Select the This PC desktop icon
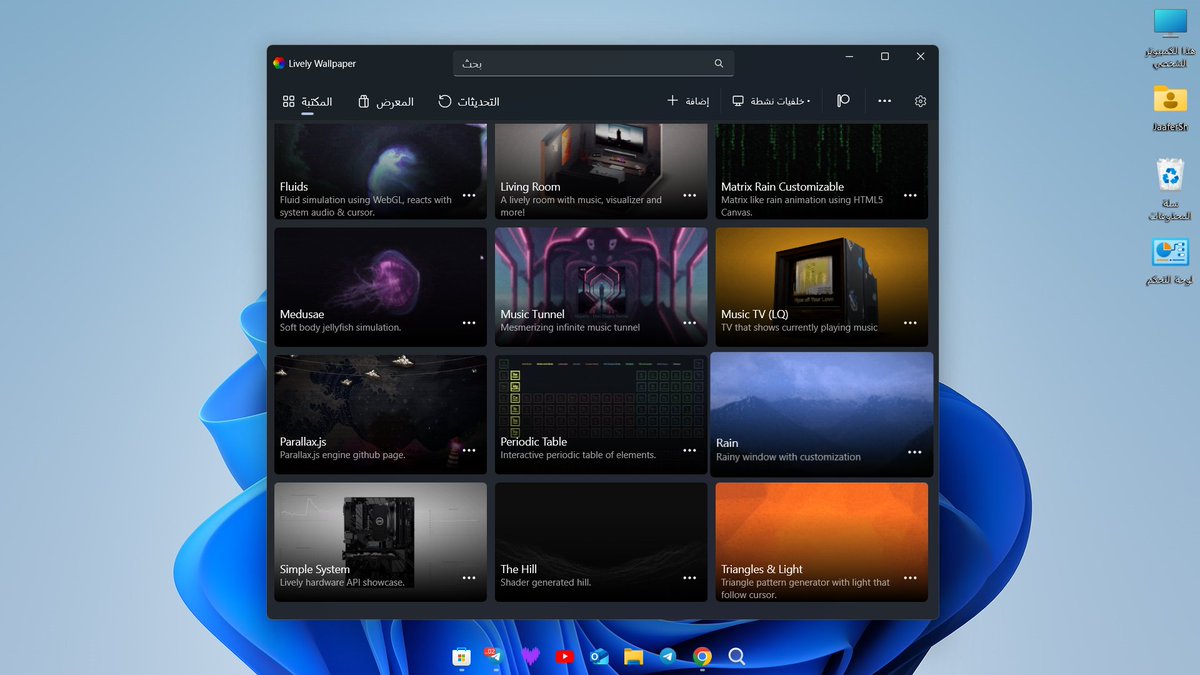The width and height of the screenshot is (1200, 675). click(x=1169, y=38)
